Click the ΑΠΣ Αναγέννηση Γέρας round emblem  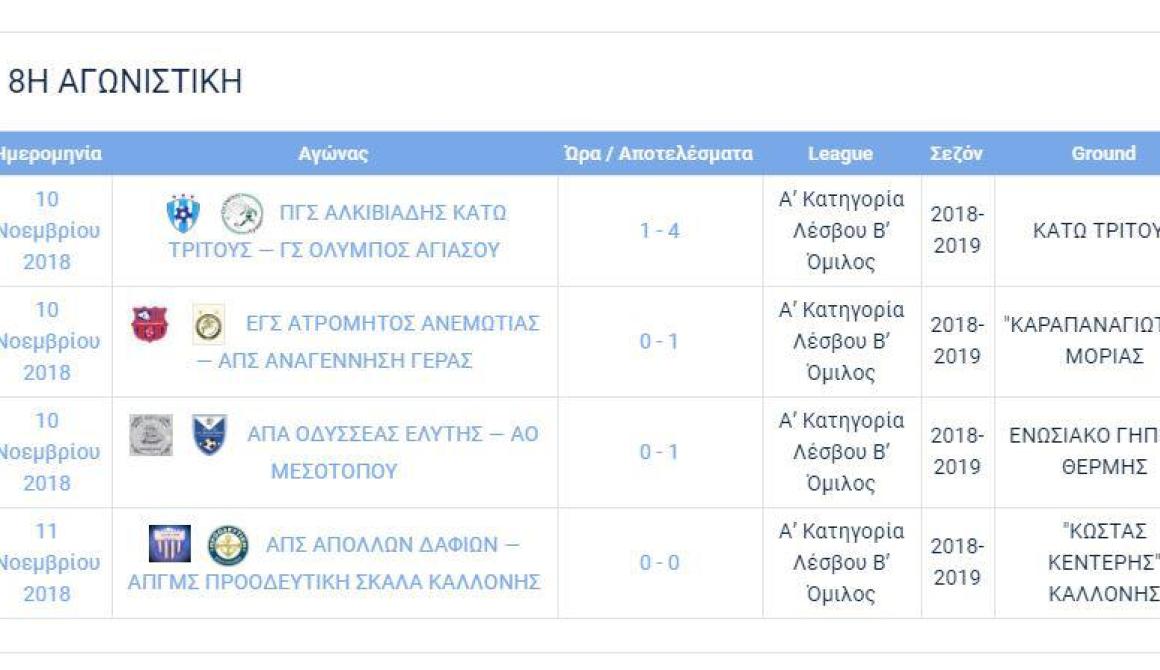pyautogui.click(x=209, y=324)
